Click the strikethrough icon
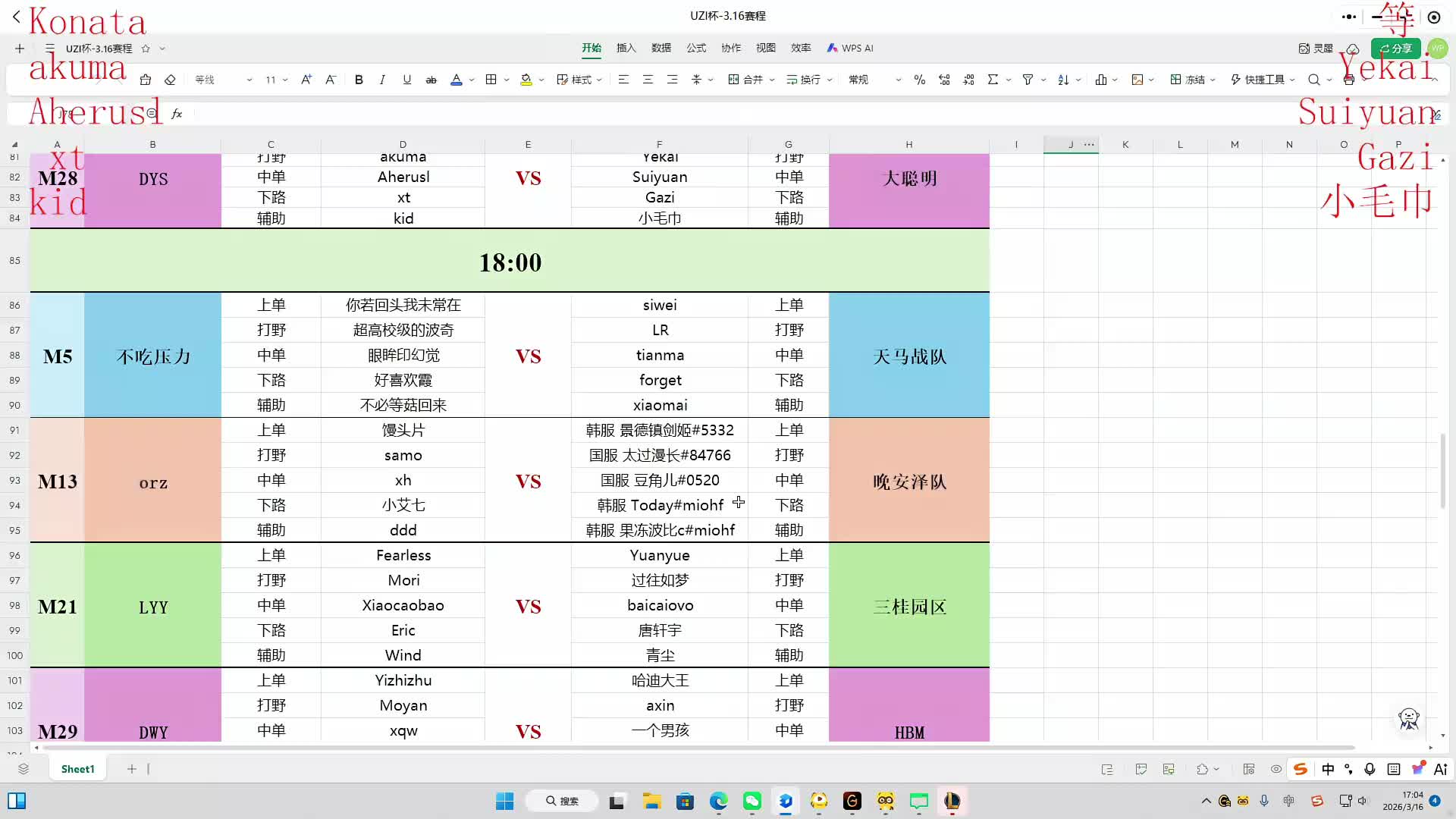 431,80
